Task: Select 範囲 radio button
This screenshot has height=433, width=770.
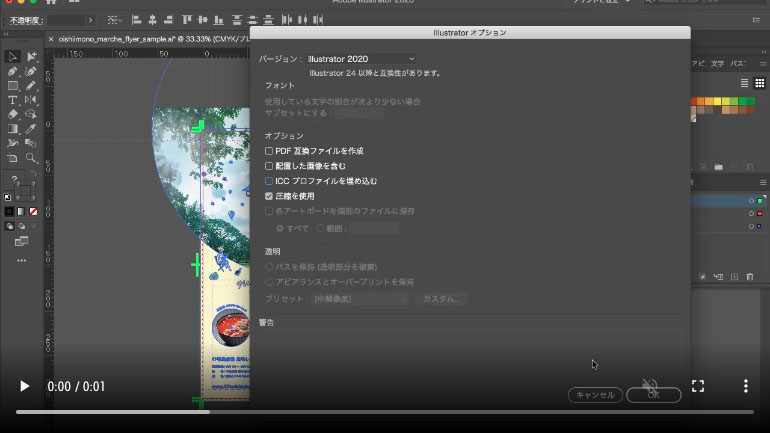Action: click(x=320, y=228)
